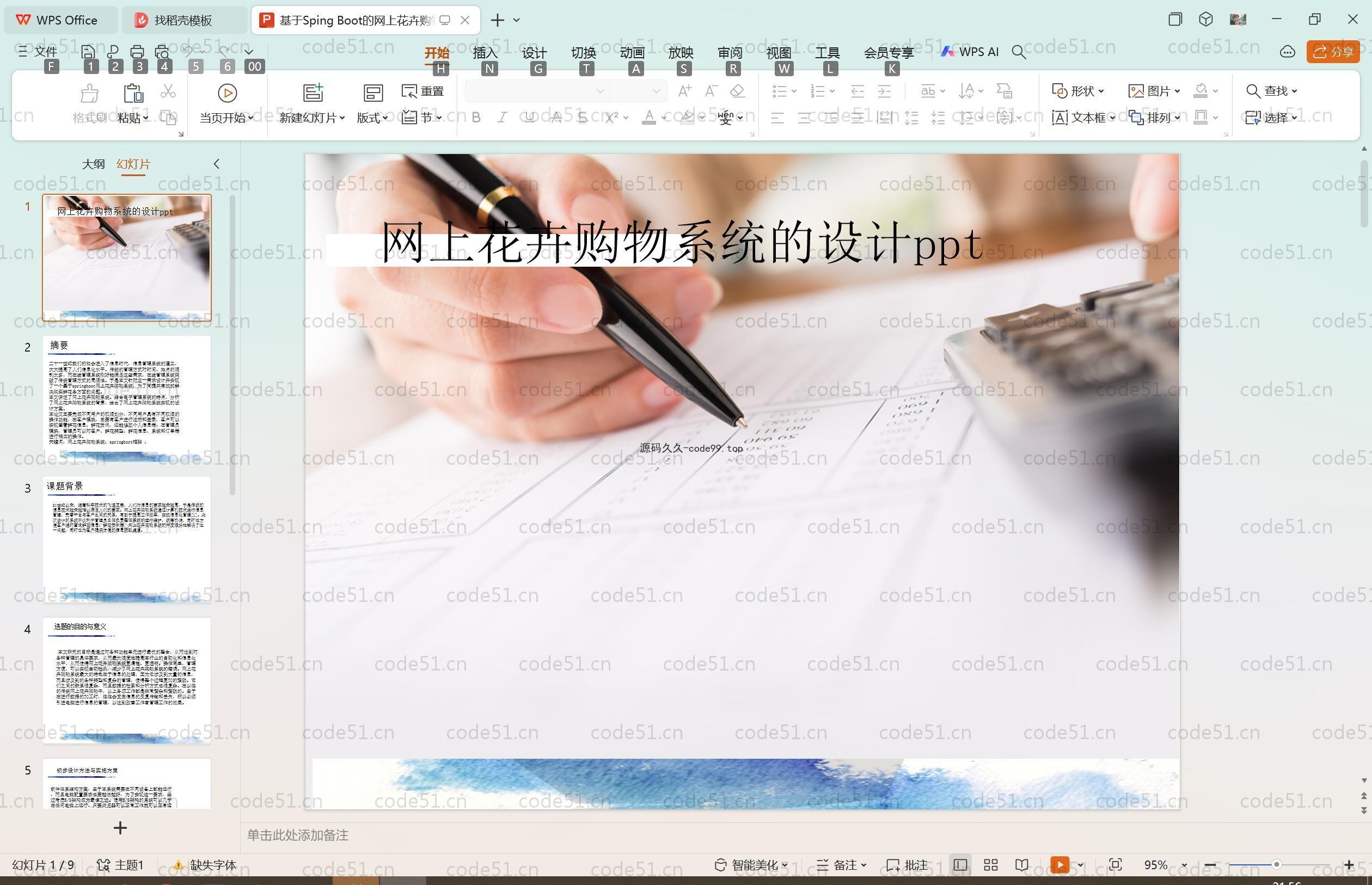This screenshot has height=885, width=1372.
Task: Click the 重置 reset button
Action: click(x=423, y=91)
